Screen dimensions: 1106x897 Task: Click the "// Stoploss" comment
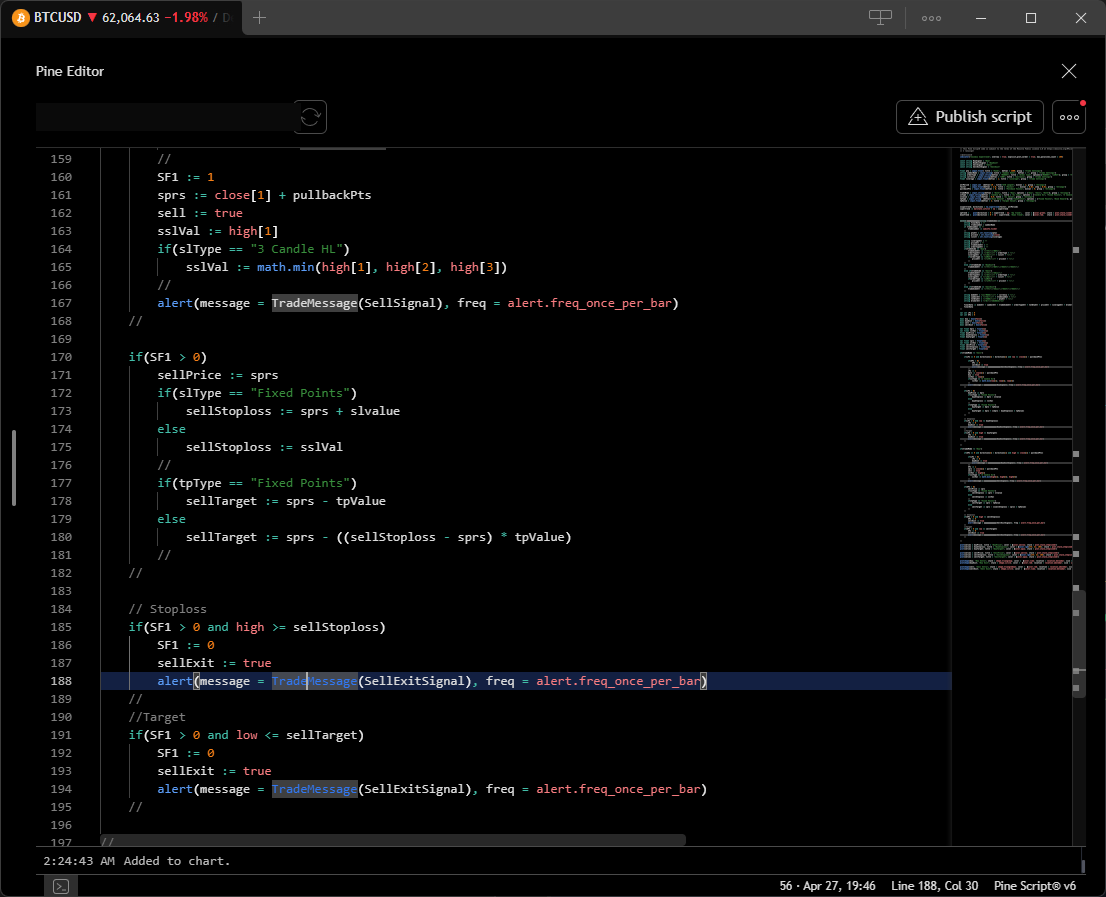[168, 609]
